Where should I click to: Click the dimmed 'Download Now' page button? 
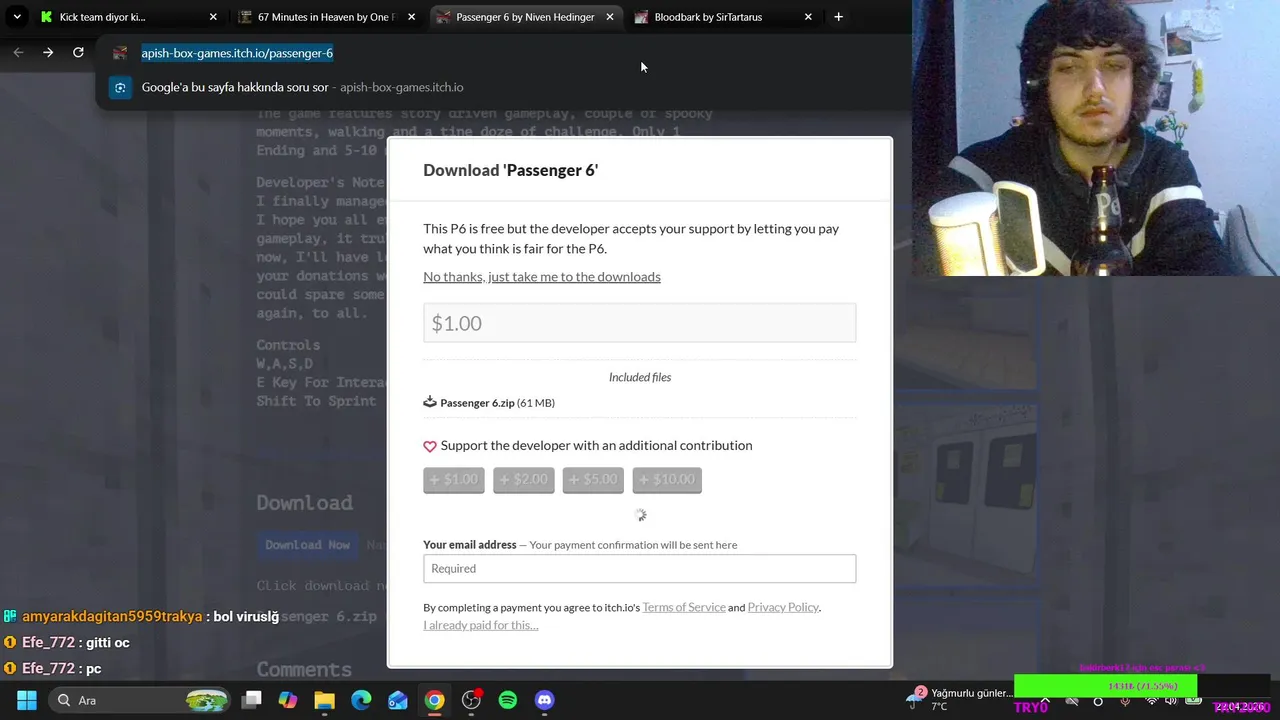(x=307, y=545)
